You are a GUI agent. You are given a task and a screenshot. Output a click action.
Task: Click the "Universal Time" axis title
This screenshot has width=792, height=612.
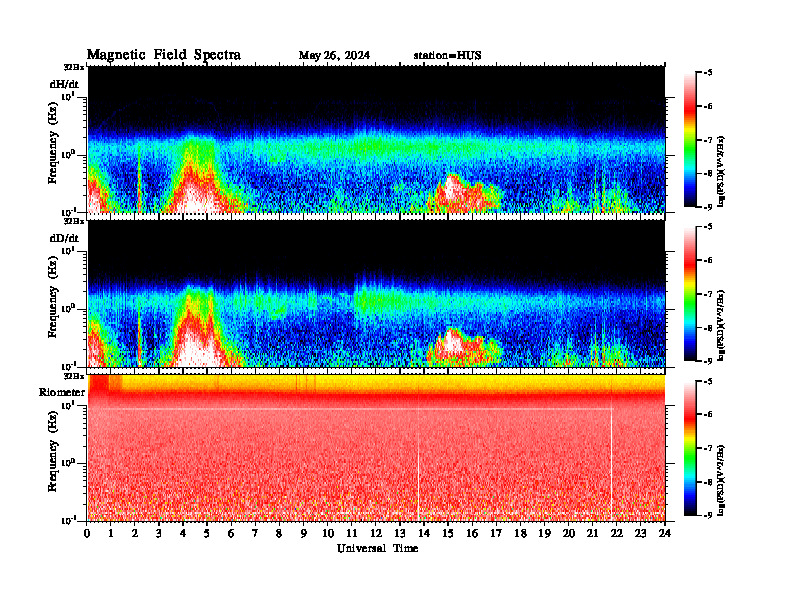(x=377, y=548)
